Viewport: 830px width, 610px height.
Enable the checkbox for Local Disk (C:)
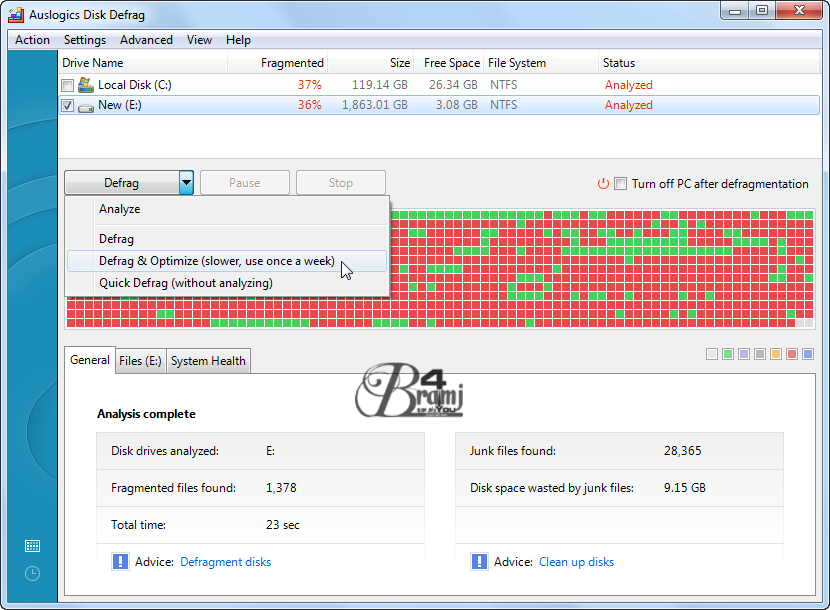tap(66, 85)
